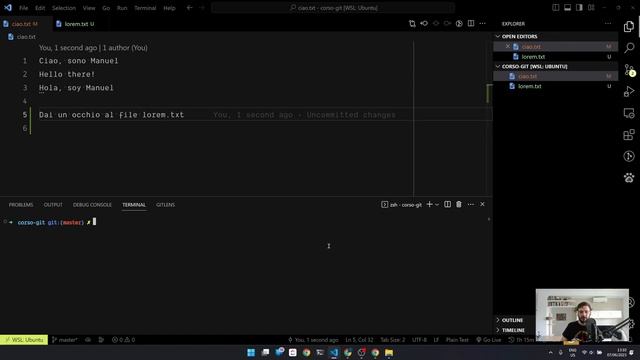Open the Search view icon
640x360 pixels.
coord(629,48)
